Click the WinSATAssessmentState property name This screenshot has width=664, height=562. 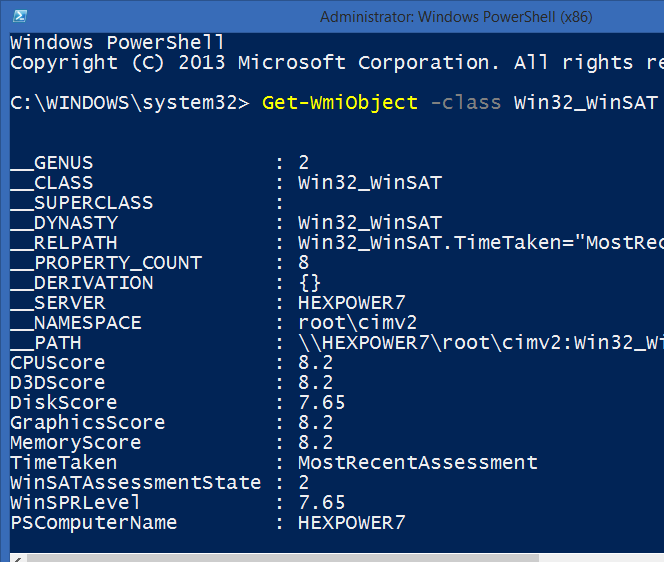[136, 482]
